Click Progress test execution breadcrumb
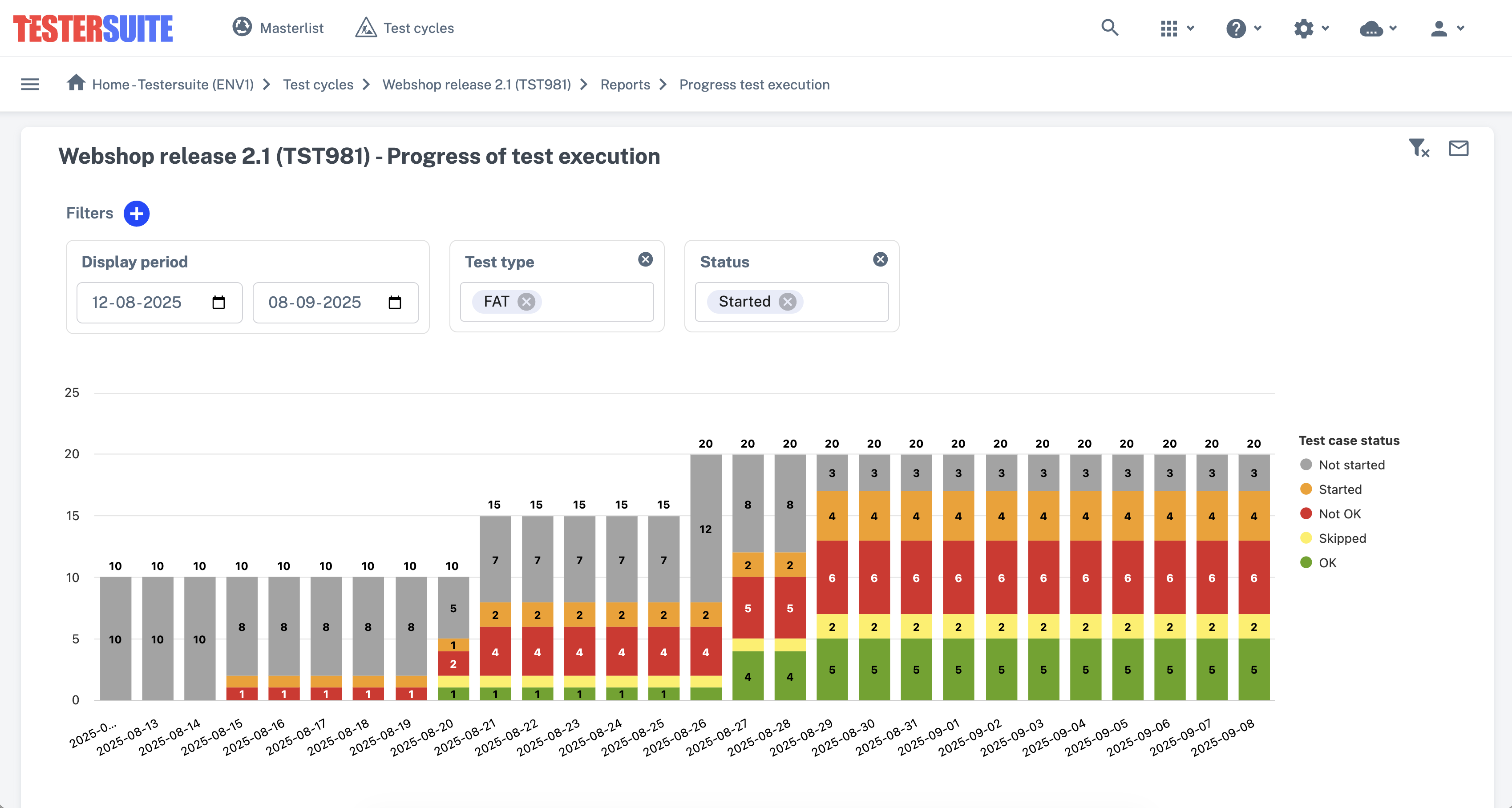 click(x=754, y=85)
